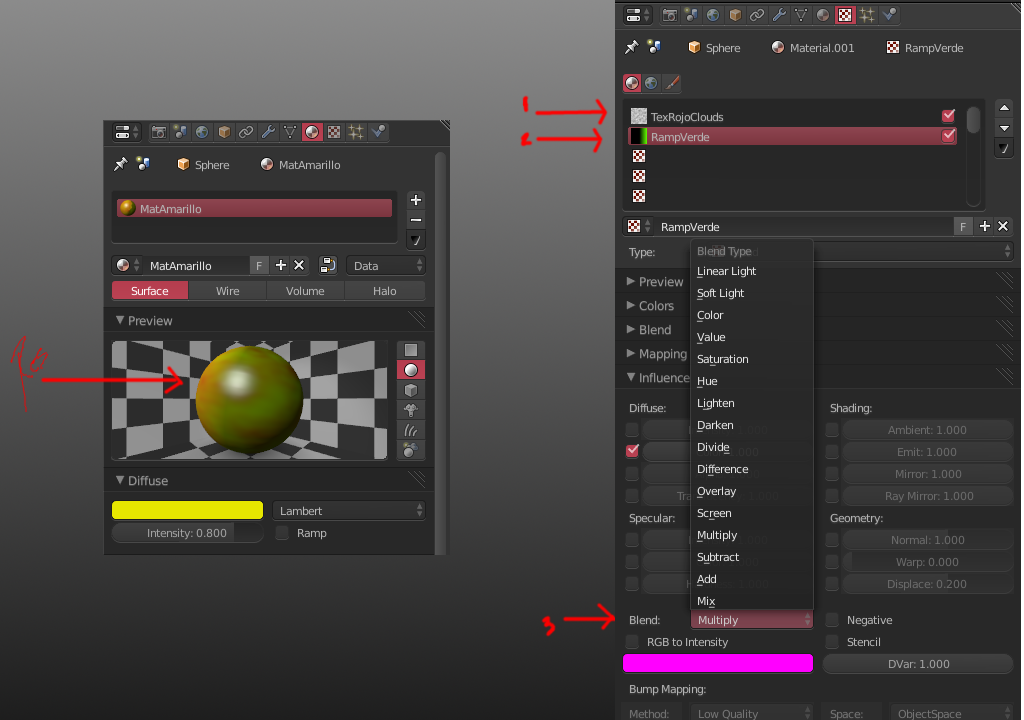Enable Ambient shading influence checkbox

tap(832, 430)
